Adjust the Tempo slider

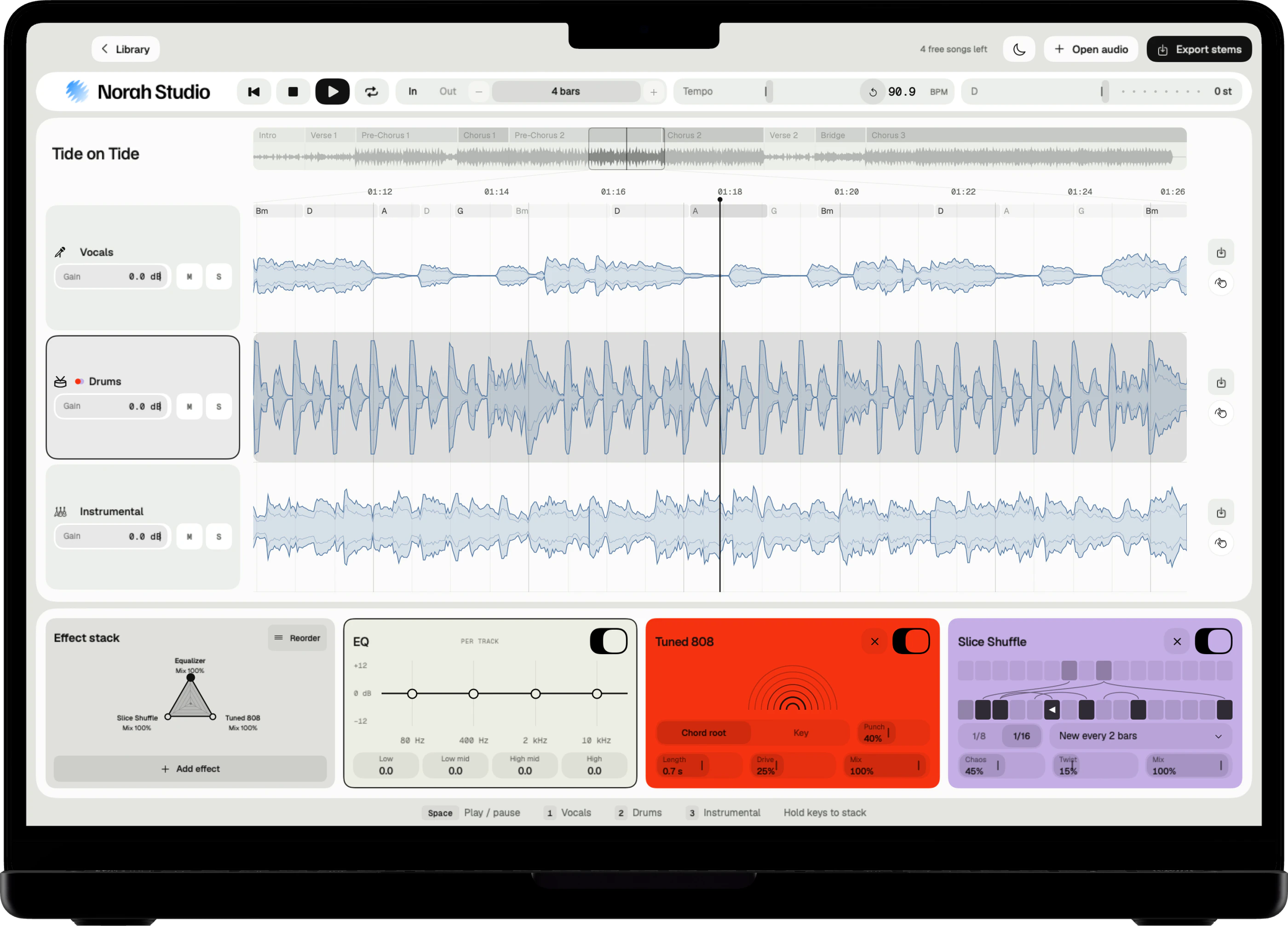coord(770,92)
